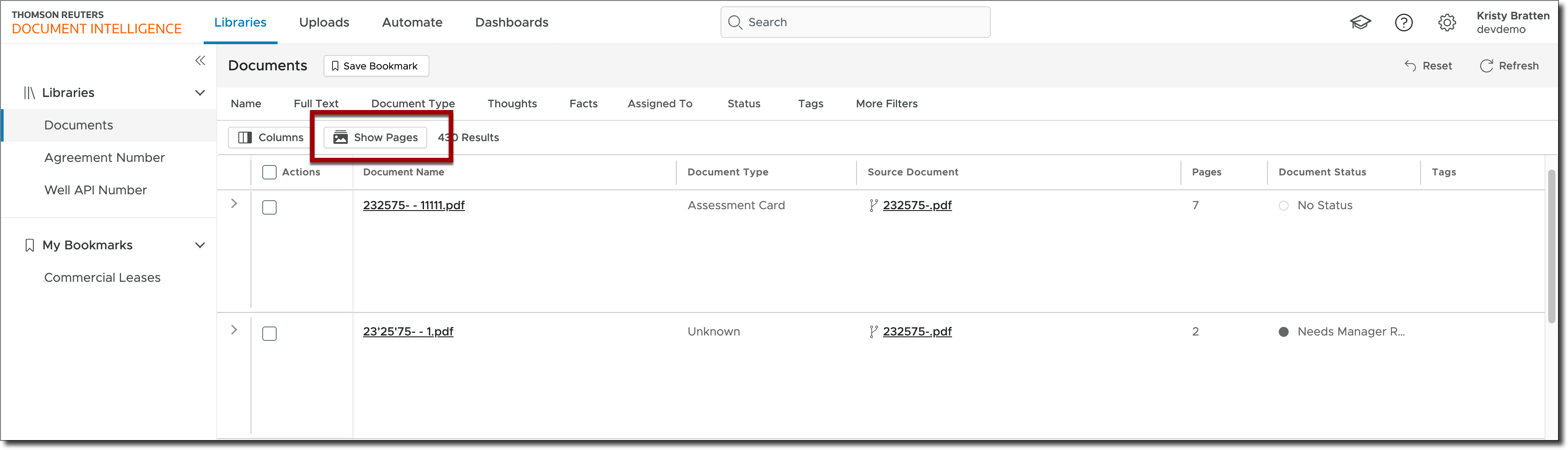Click the Save Bookmark bookmark icon
Screen dimensions: 1568x450
point(335,65)
